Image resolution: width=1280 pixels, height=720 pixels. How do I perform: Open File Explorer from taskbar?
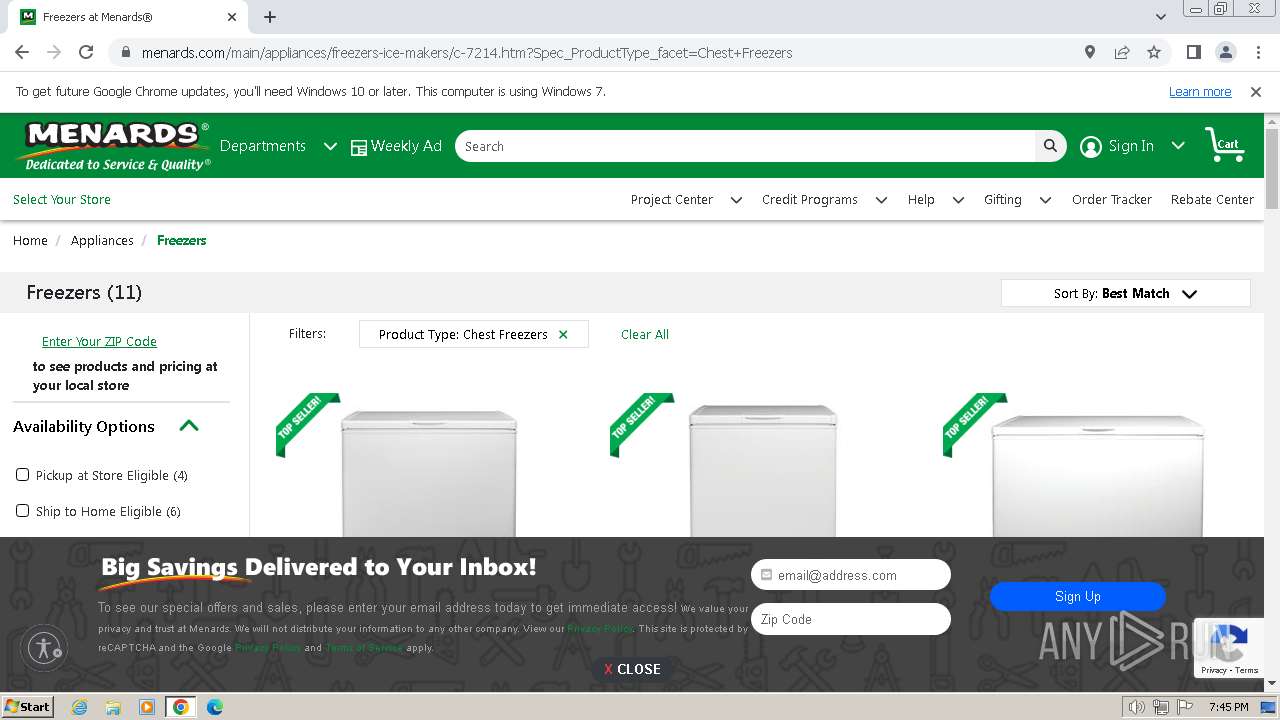[x=113, y=707]
